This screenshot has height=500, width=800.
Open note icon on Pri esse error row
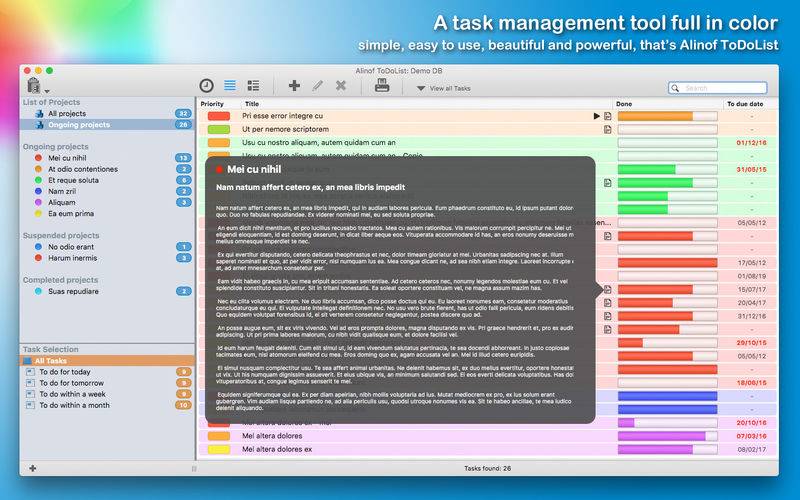pyautogui.click(x=608, y=116)
